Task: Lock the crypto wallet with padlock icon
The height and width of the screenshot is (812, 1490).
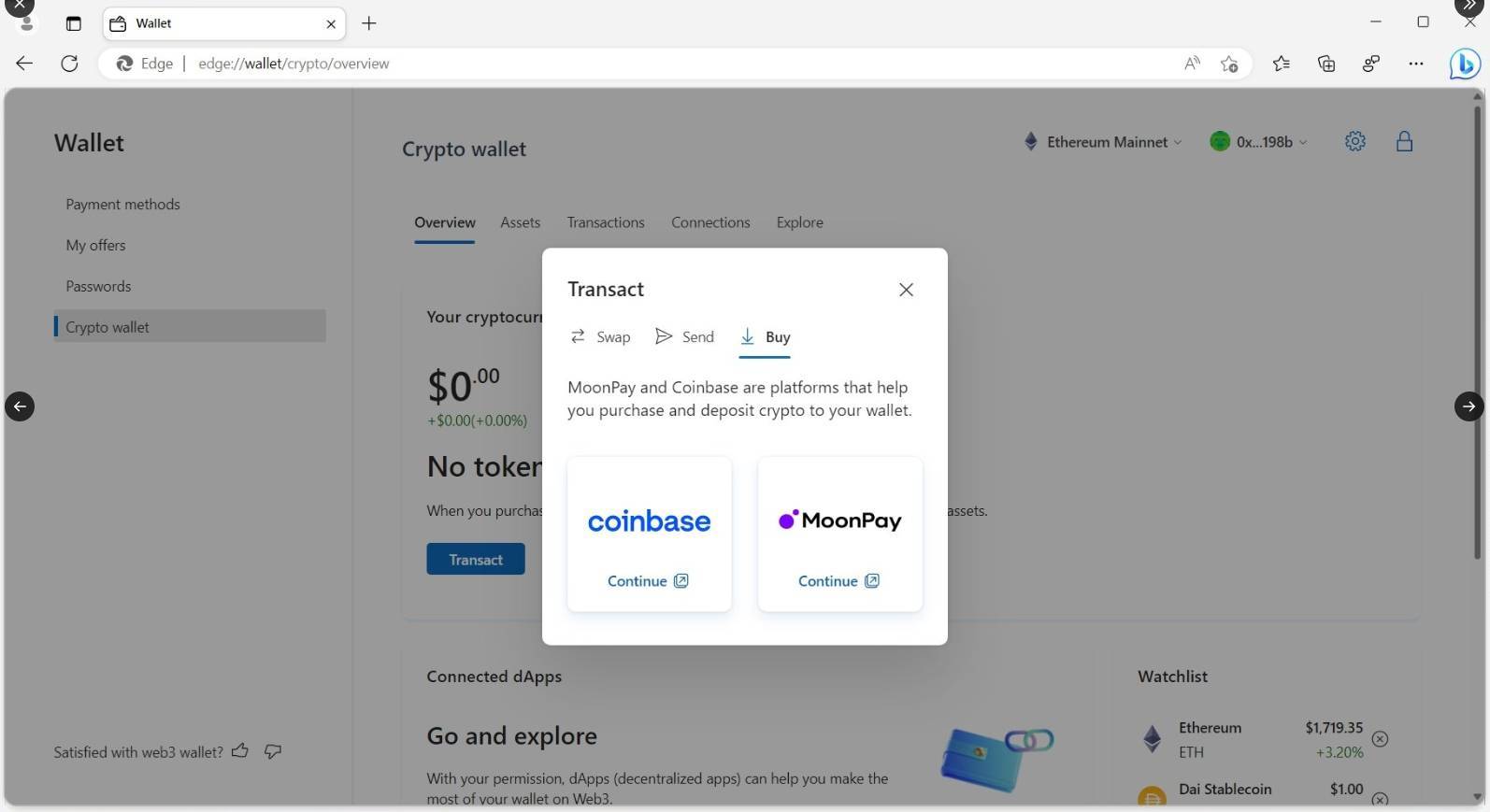Action: (1404, 141)
